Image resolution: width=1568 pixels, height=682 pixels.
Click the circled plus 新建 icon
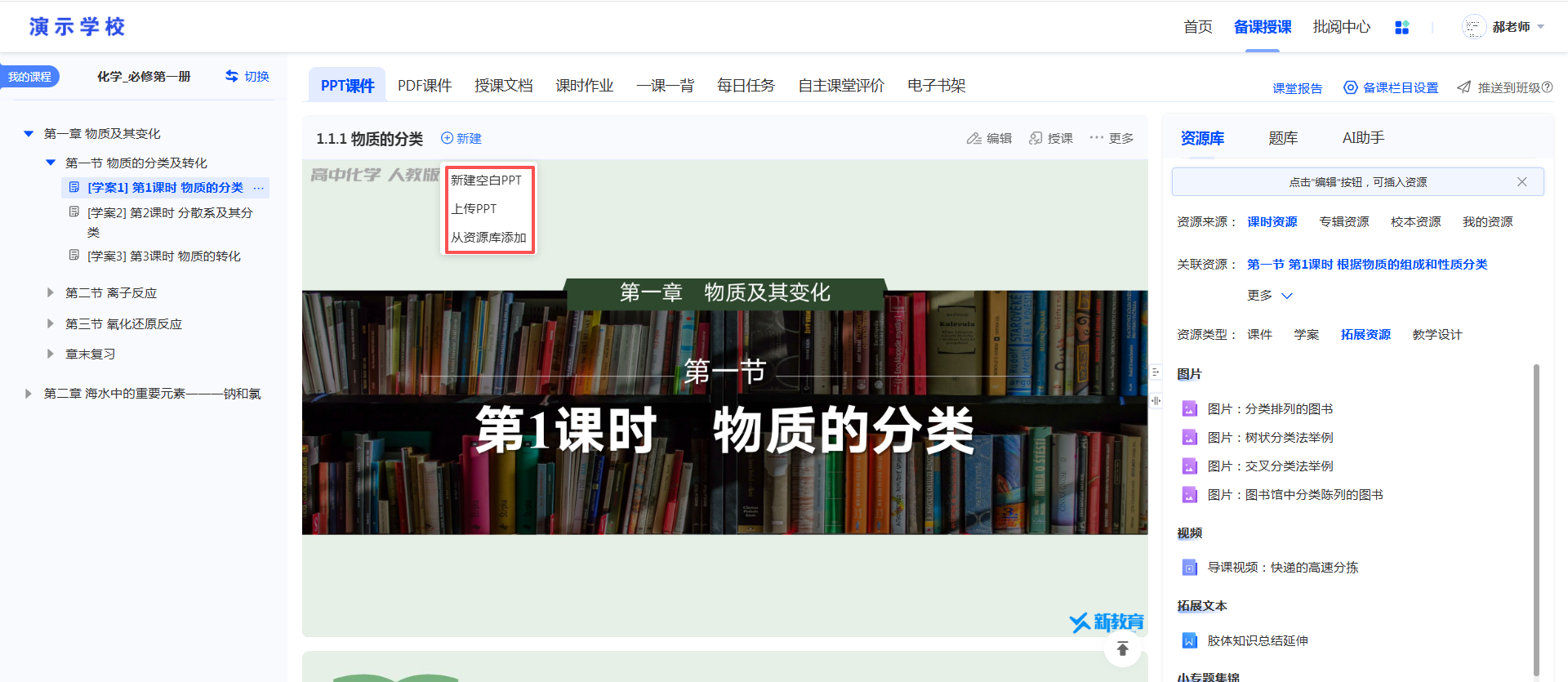pyautogui.click(x=447, y=138)
